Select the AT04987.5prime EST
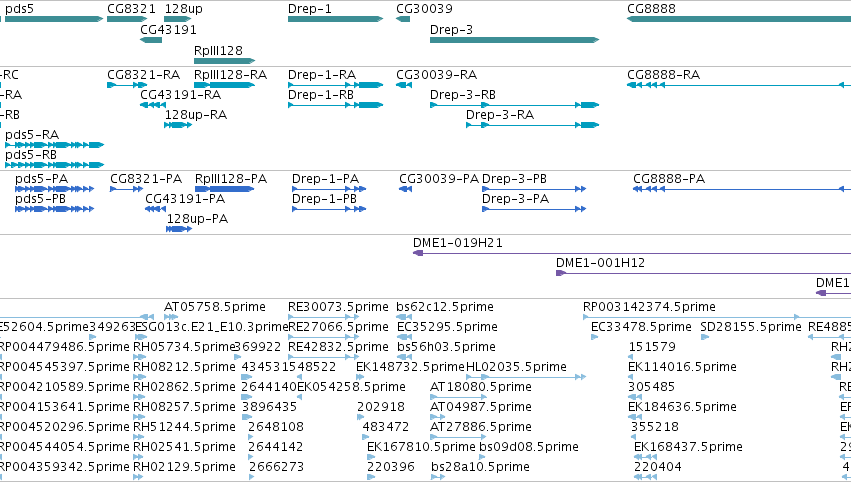 [x=437, y=417]
